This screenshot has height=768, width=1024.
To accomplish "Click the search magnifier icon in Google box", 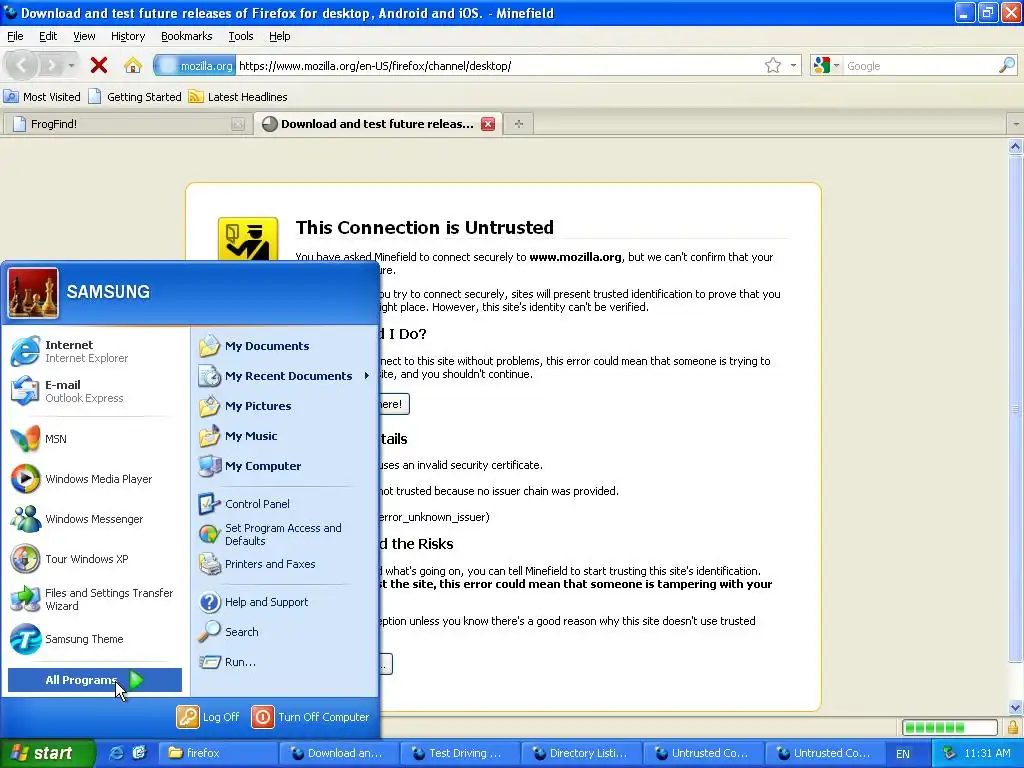I will [1006, 65].
